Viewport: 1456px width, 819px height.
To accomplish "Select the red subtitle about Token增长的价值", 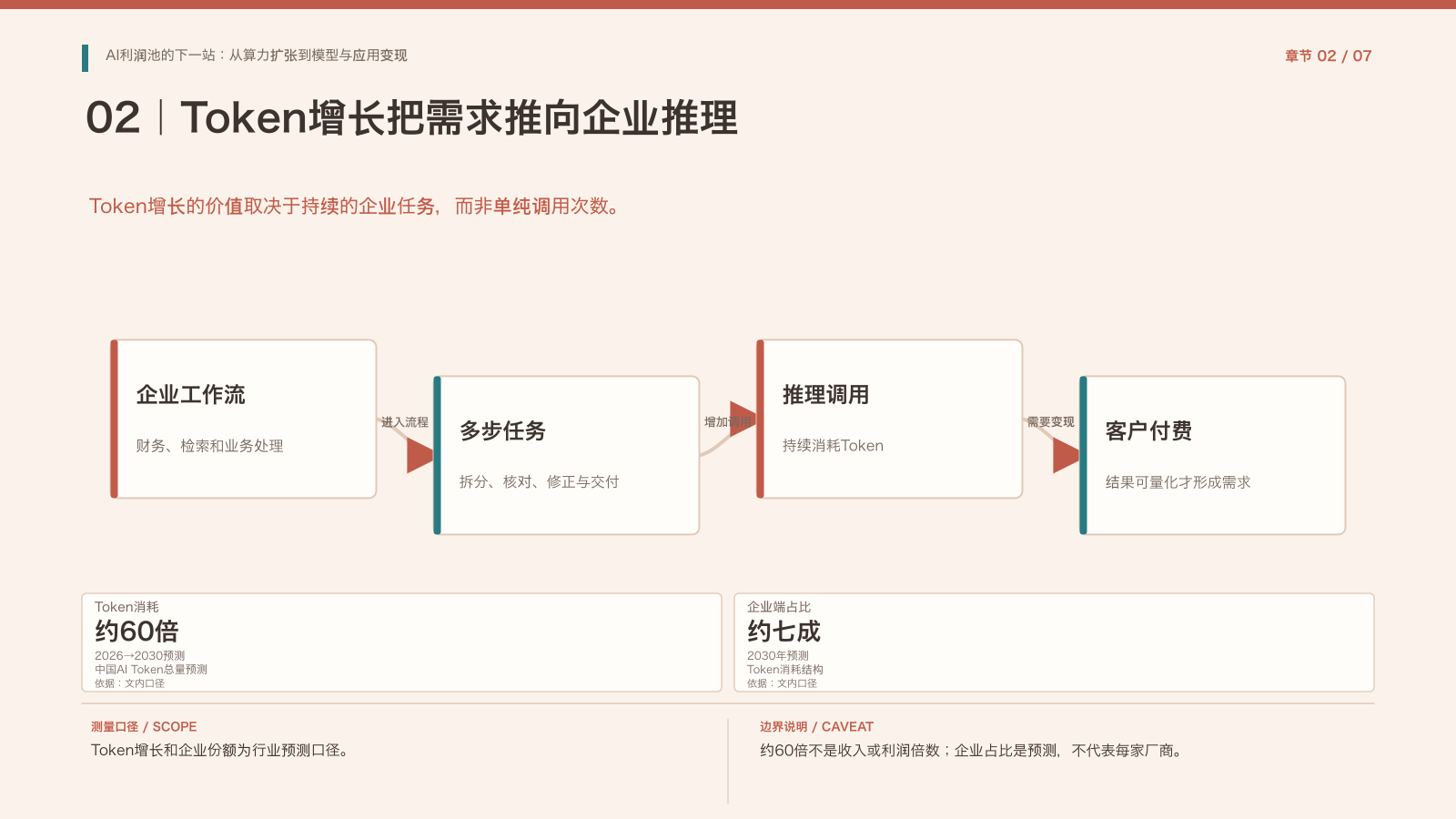I will pos(355,207).
